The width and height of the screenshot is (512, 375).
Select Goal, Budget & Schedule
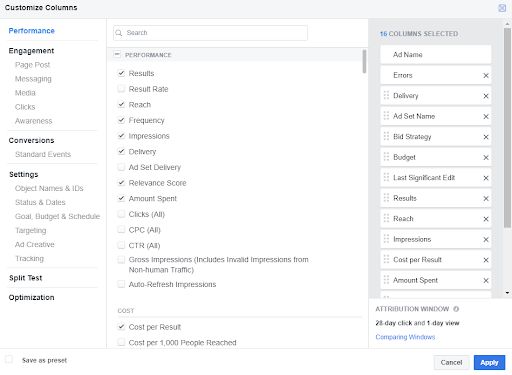(x=57, y=216)
